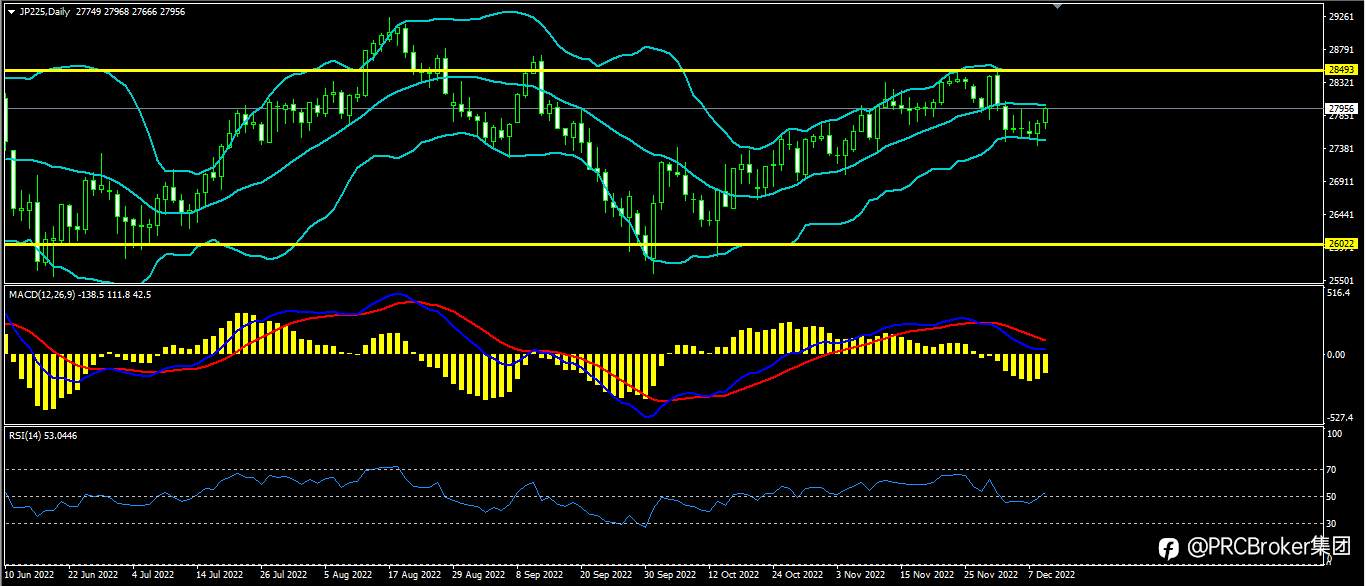
Task: Click the 29261 price scale value
Action: point(1340,16)
